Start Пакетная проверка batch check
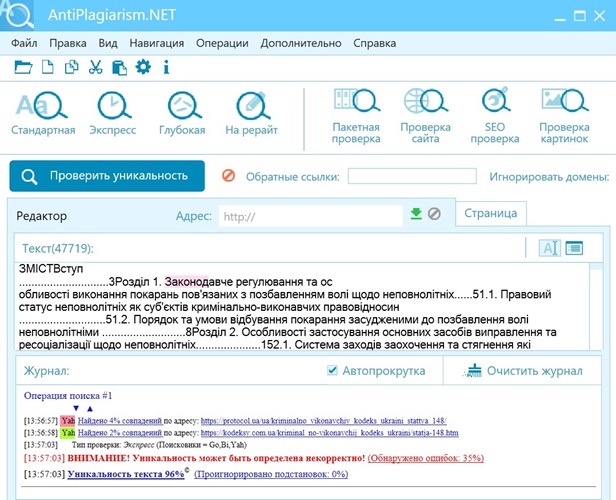The height and width of the screenshot is (500, 616). pos(356,116)
